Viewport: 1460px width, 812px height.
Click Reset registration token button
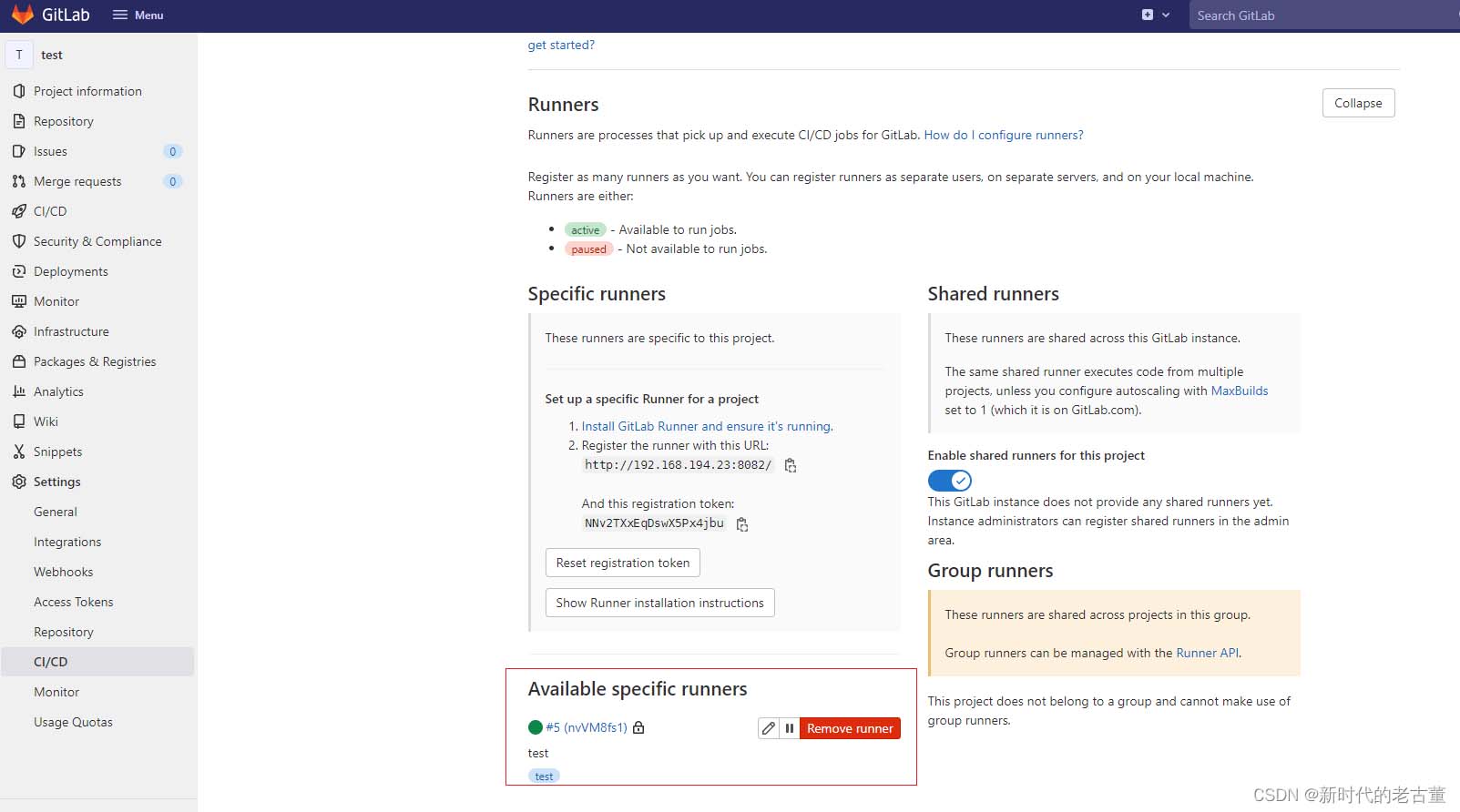click(623, 563)
